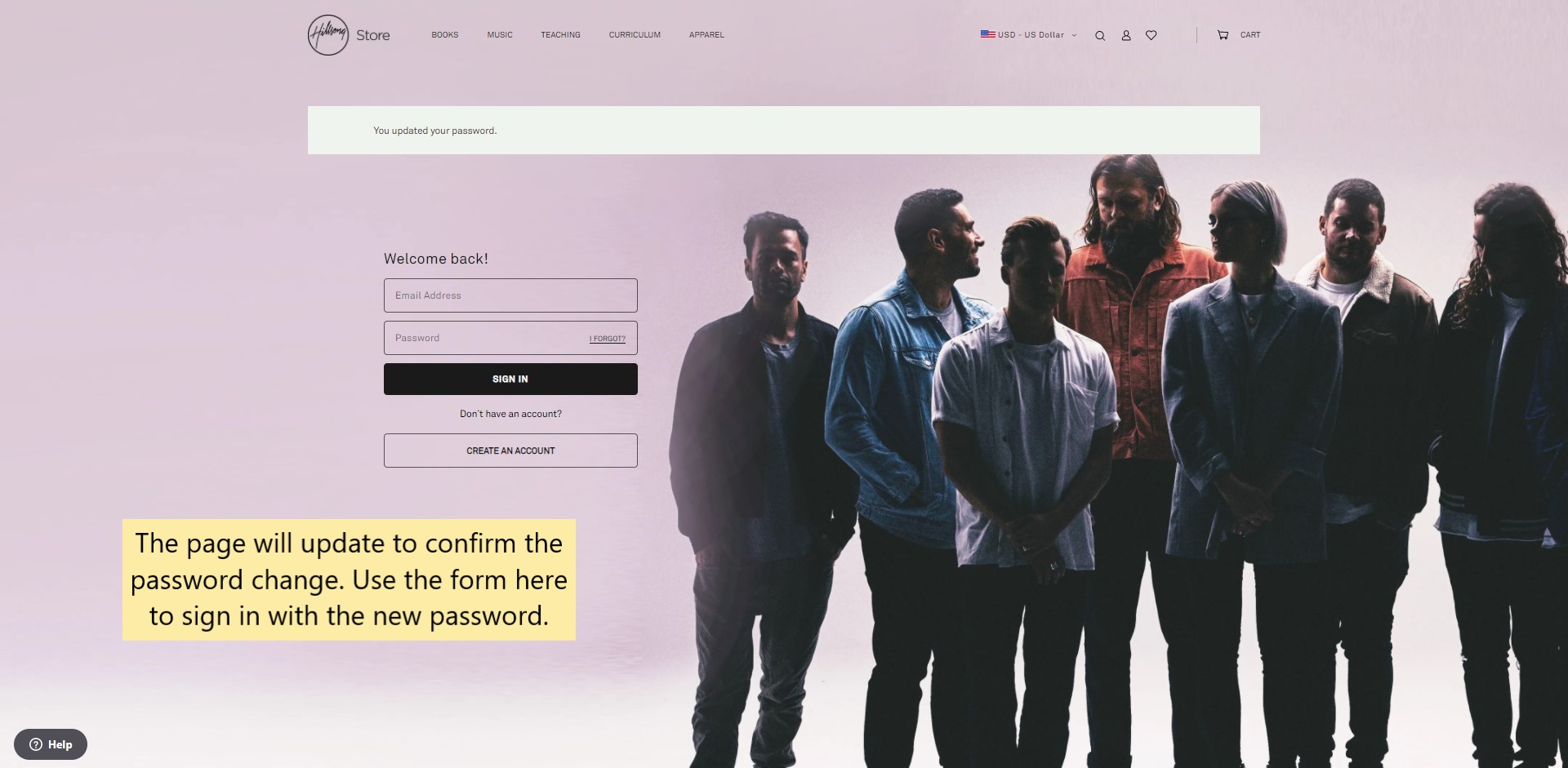Focus the Email Address field
Image resolution: width=1568 pixels, height=768 pixels.
point(510,295)
